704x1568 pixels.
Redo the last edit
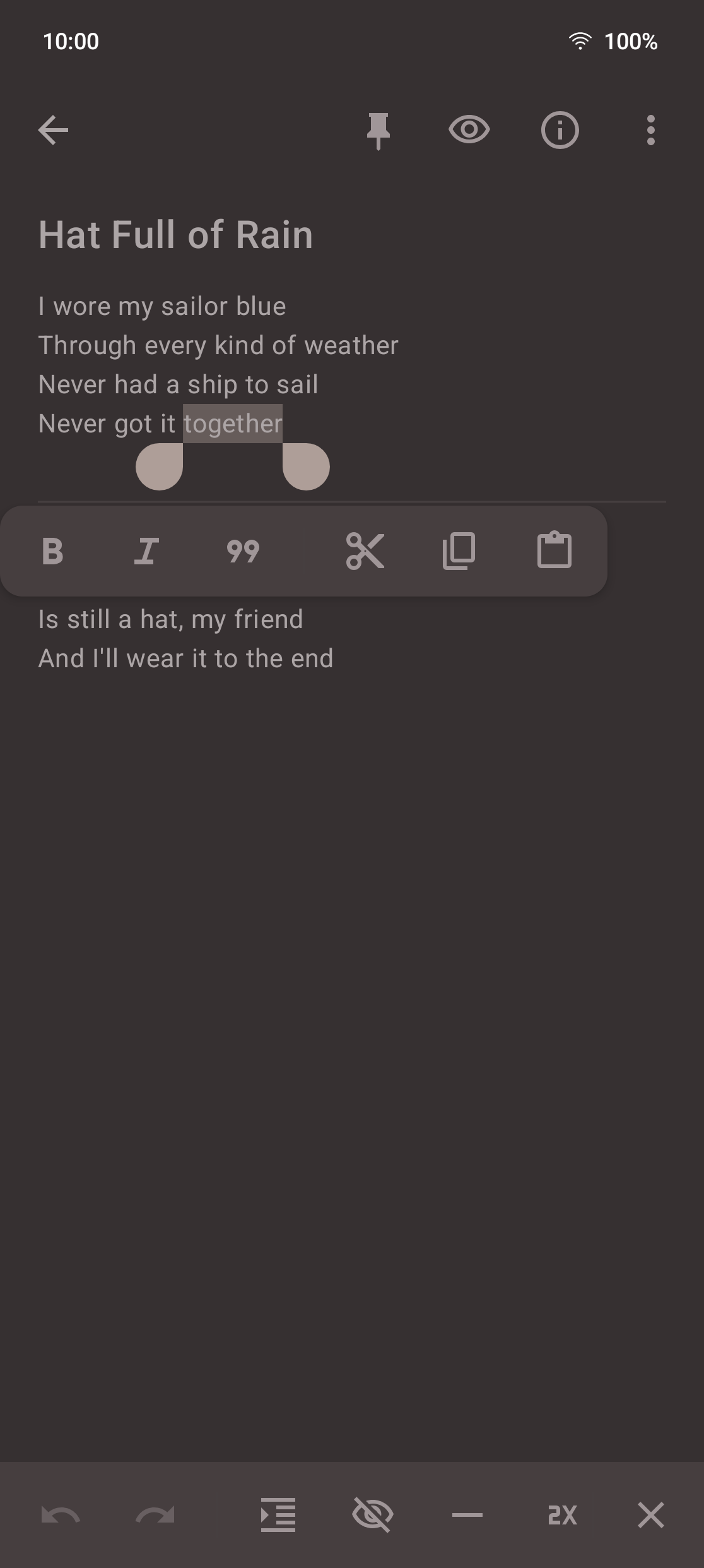(155, 1515)
